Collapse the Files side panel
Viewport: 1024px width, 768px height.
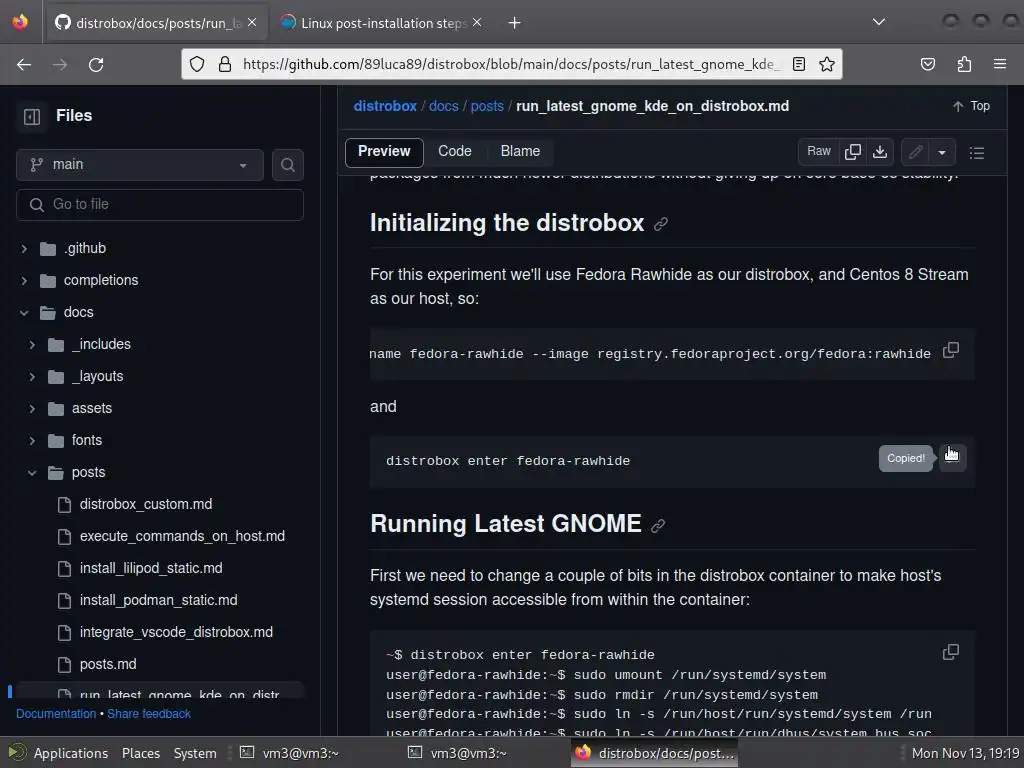point(32,116)
